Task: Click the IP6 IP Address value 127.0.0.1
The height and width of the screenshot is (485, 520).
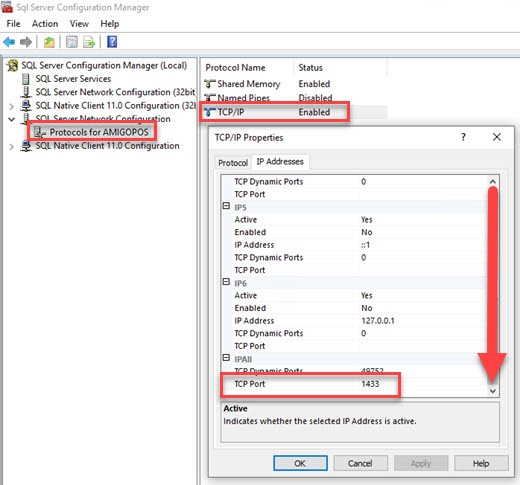Action: (x=378, y=321)
